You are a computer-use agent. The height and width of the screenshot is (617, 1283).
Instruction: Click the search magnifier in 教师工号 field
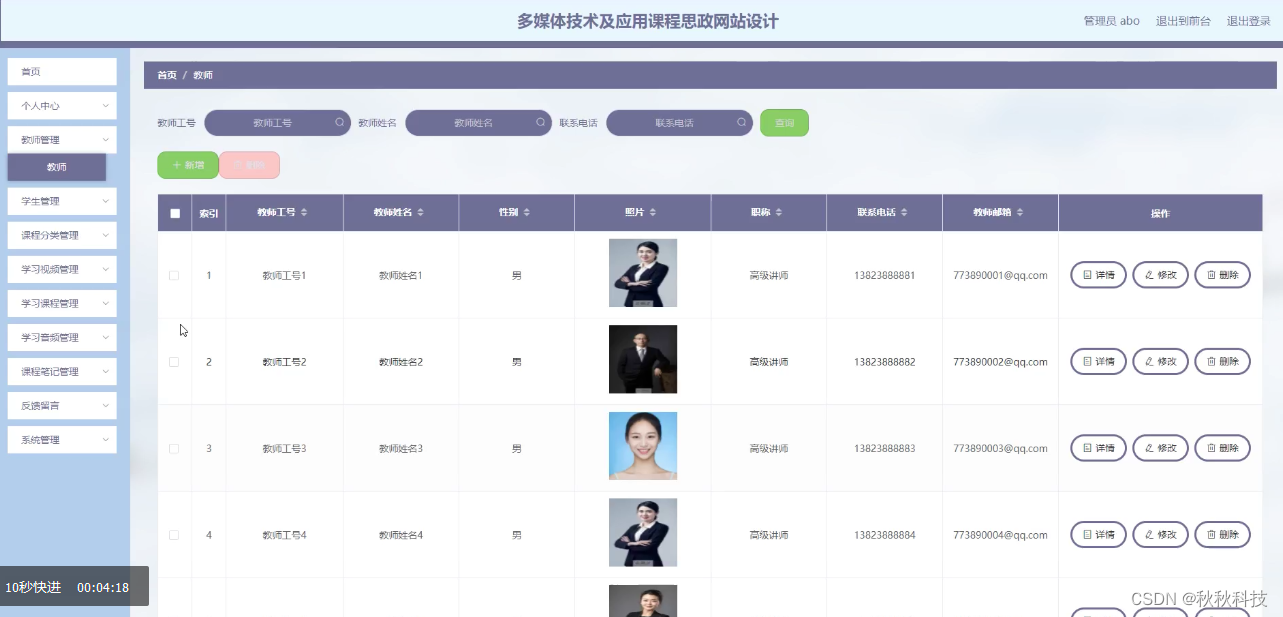click(340, 122)
